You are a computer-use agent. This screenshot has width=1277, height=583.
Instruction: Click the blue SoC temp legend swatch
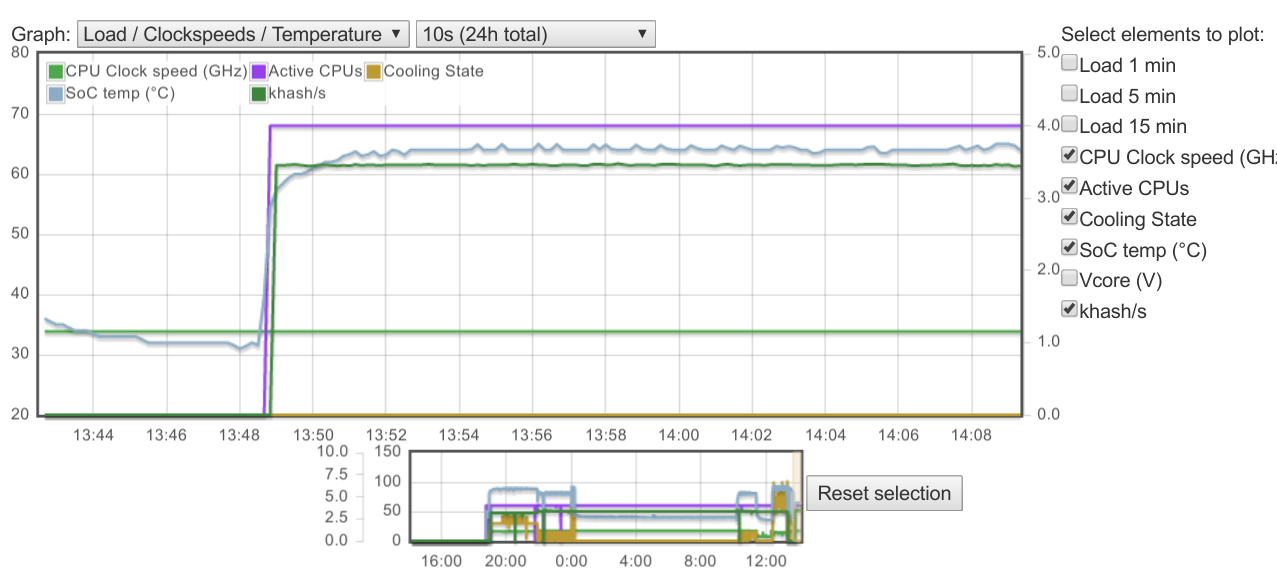(56, 94)
